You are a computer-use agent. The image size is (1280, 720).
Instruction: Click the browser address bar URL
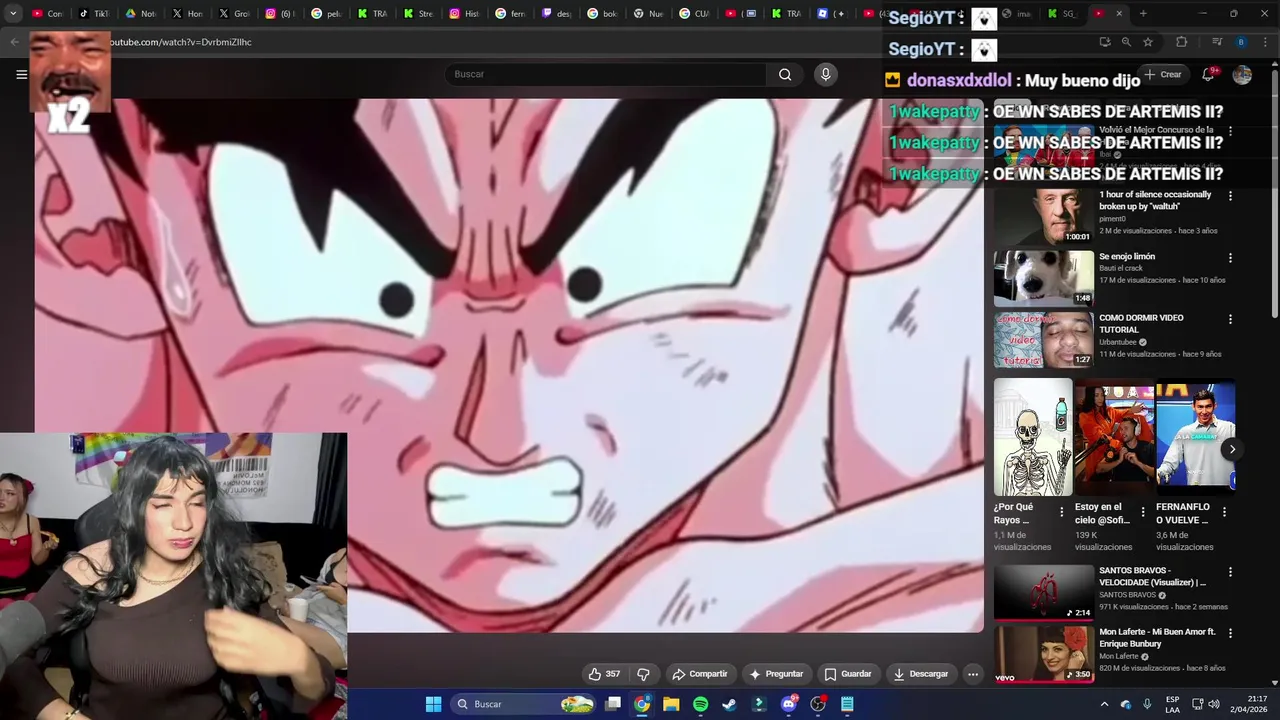180,42
